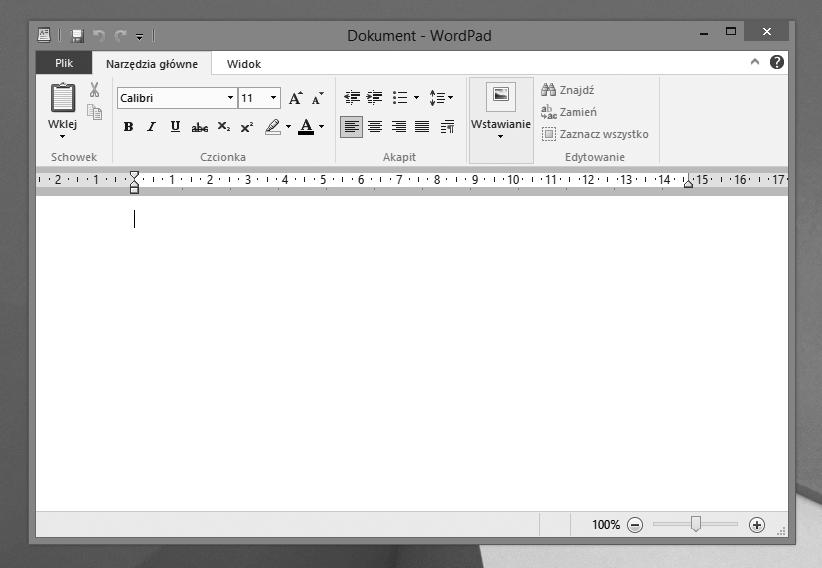Open the highlight color dropdown arrow
Image resolution: width=822 pixels, height=568 pixels.
click(288, 126)
